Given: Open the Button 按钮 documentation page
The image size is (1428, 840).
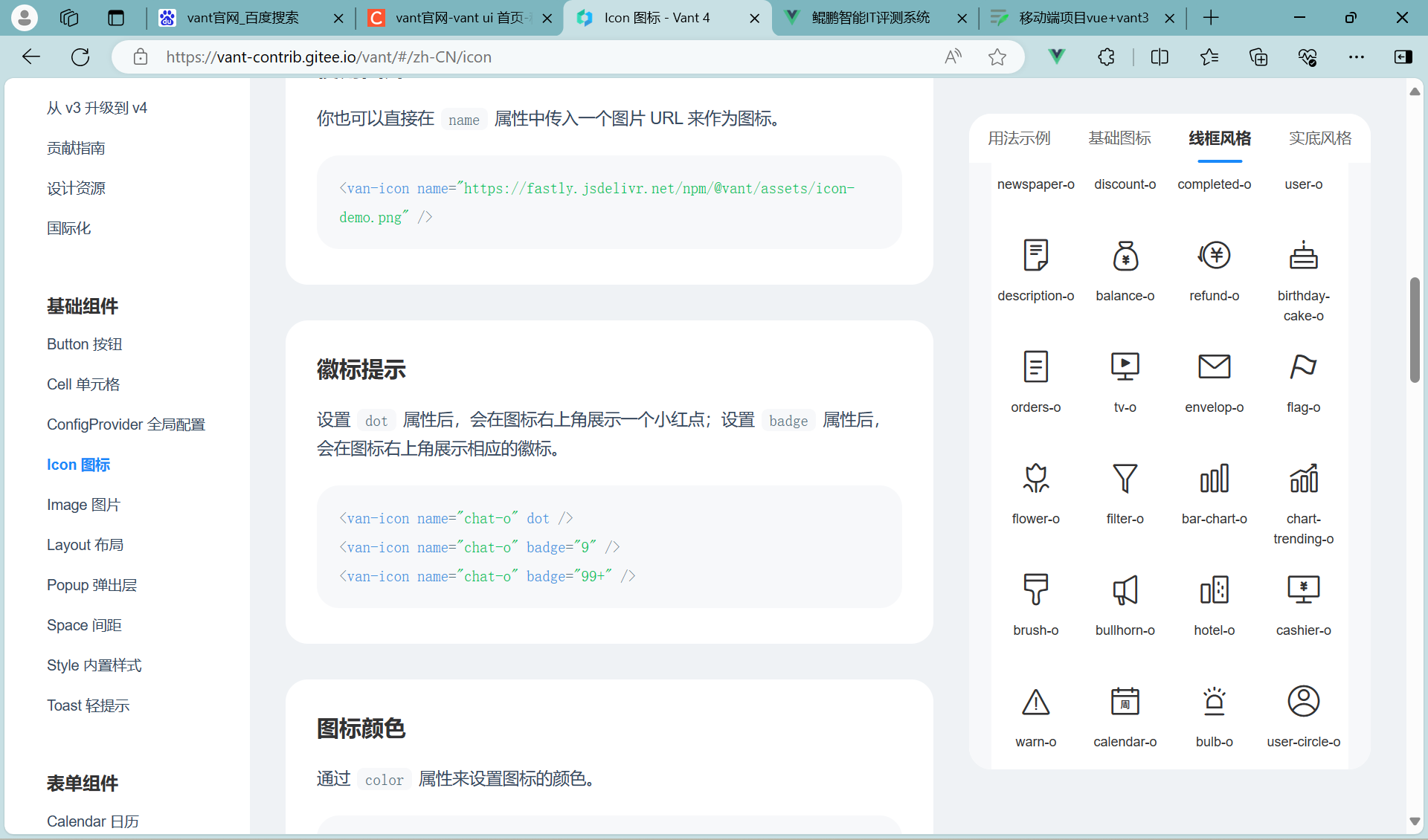Looking at the screenshot, I should click(83, 343).
